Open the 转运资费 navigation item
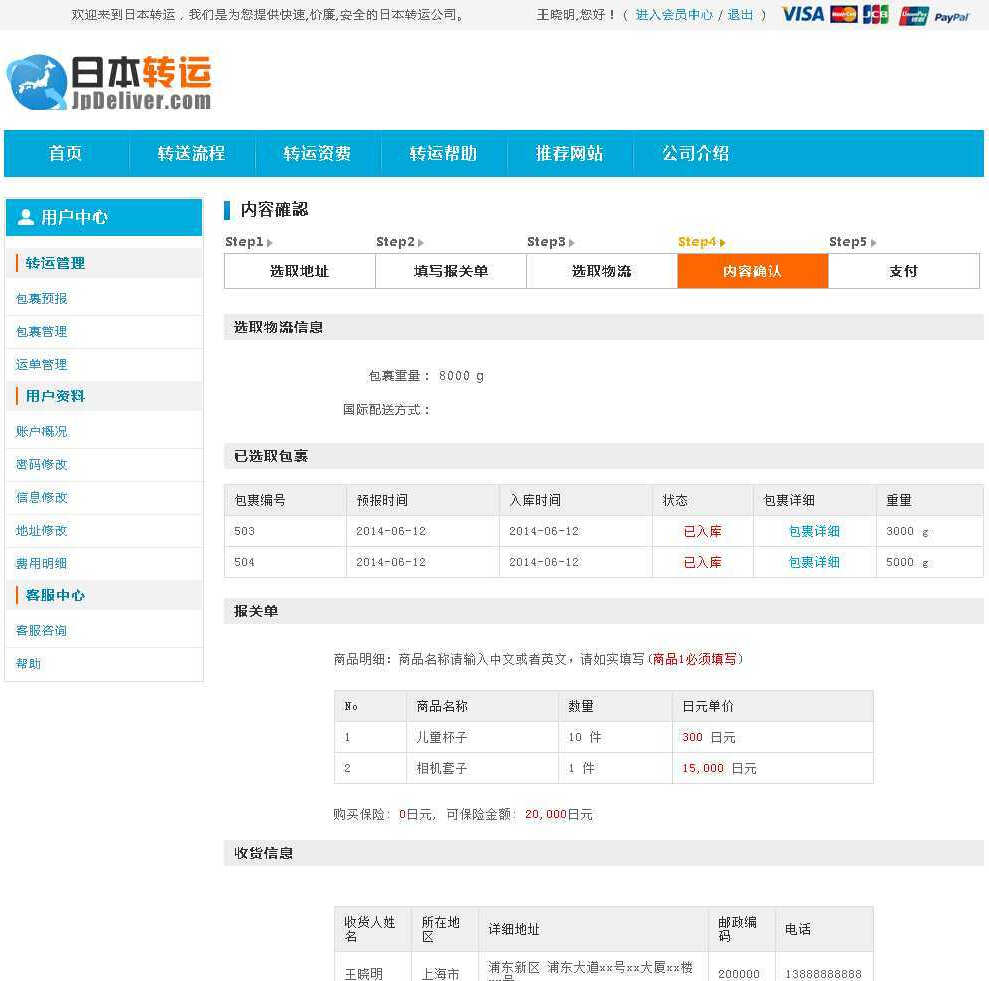The width and height of the screenshot is (989, 981). click(x=317, y=153)
